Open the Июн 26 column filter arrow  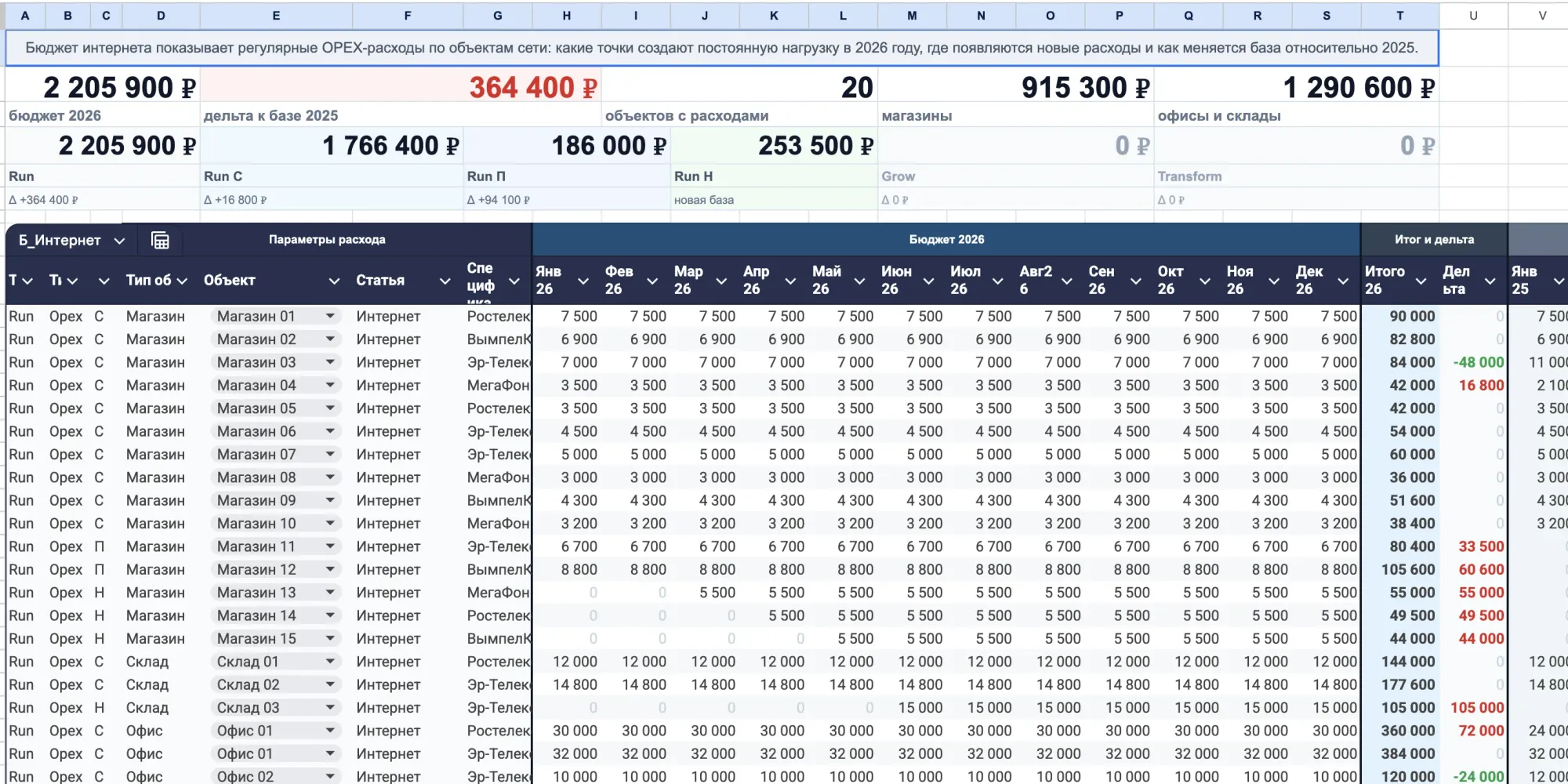point(928,281)
